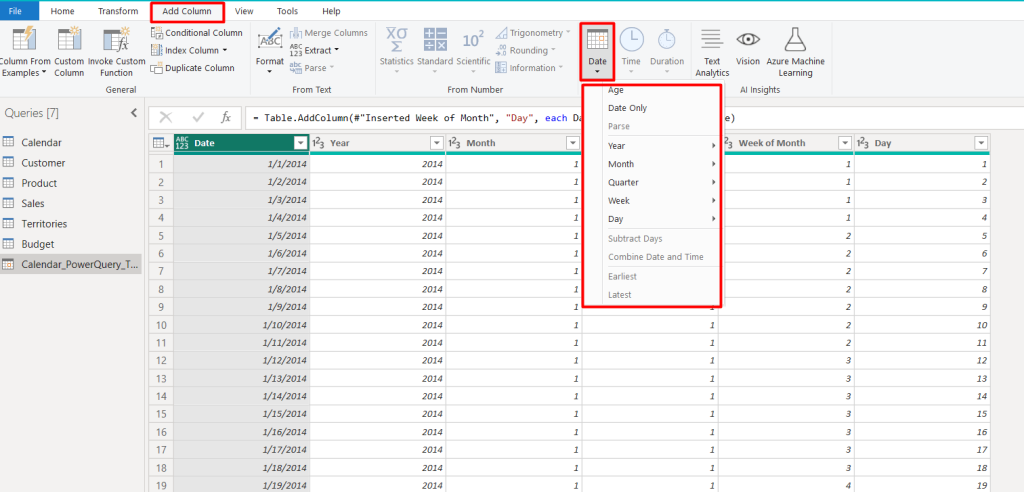This screenshot has width=1024, height=492.
Task: Click the Standard operations icon
Action: pos(435,40)
